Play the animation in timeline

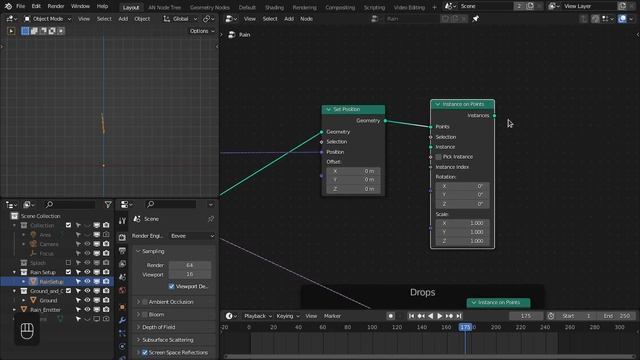pyautogui.click(x=440, y=316)
